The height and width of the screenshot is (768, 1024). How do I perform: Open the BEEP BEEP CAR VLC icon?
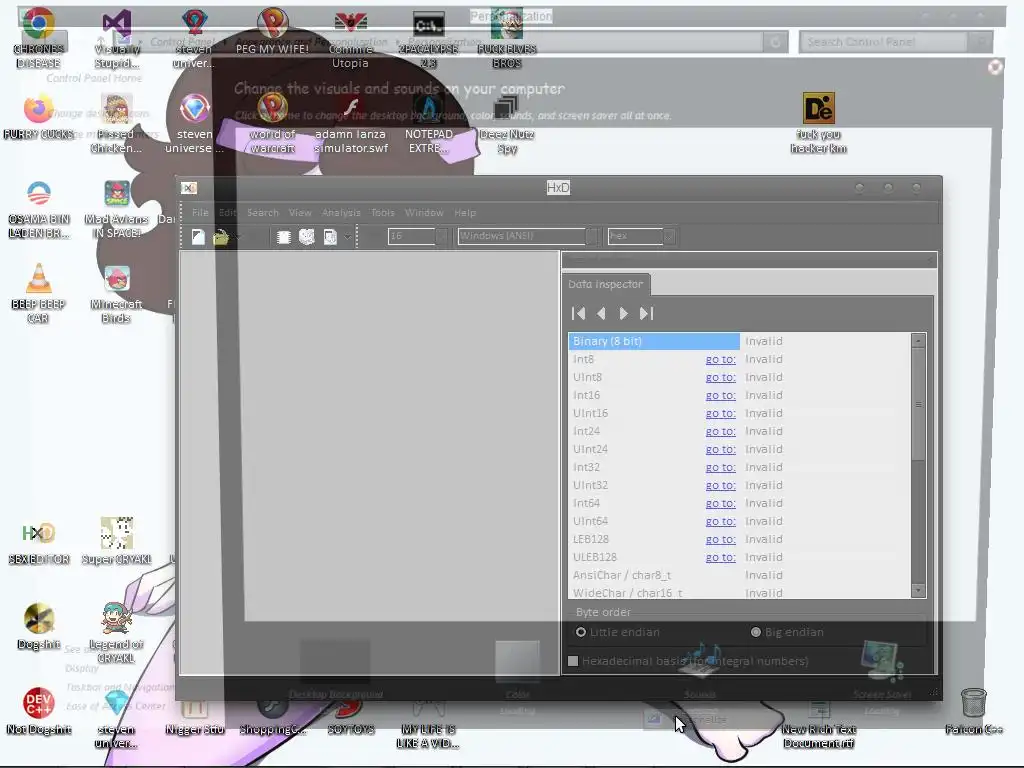pyautogui.click(x=38, y=293)
